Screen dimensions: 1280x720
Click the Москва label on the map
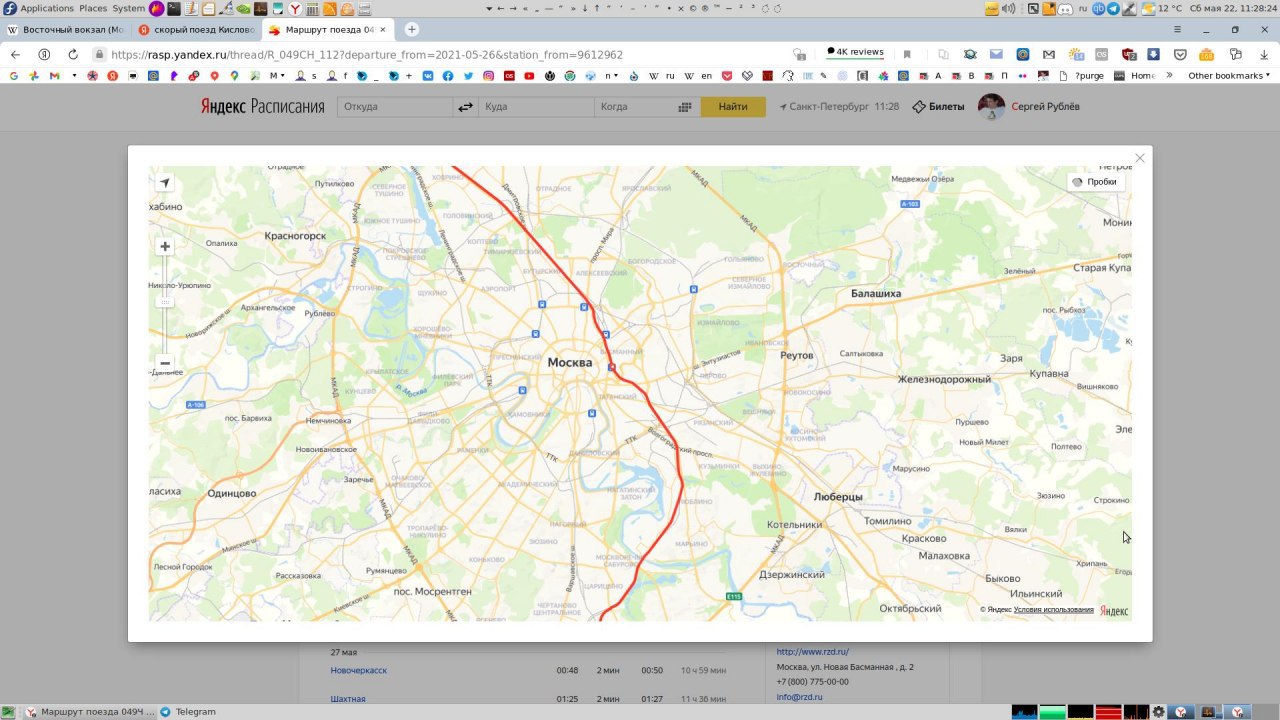pyautogui.click(x=570, y=362)
